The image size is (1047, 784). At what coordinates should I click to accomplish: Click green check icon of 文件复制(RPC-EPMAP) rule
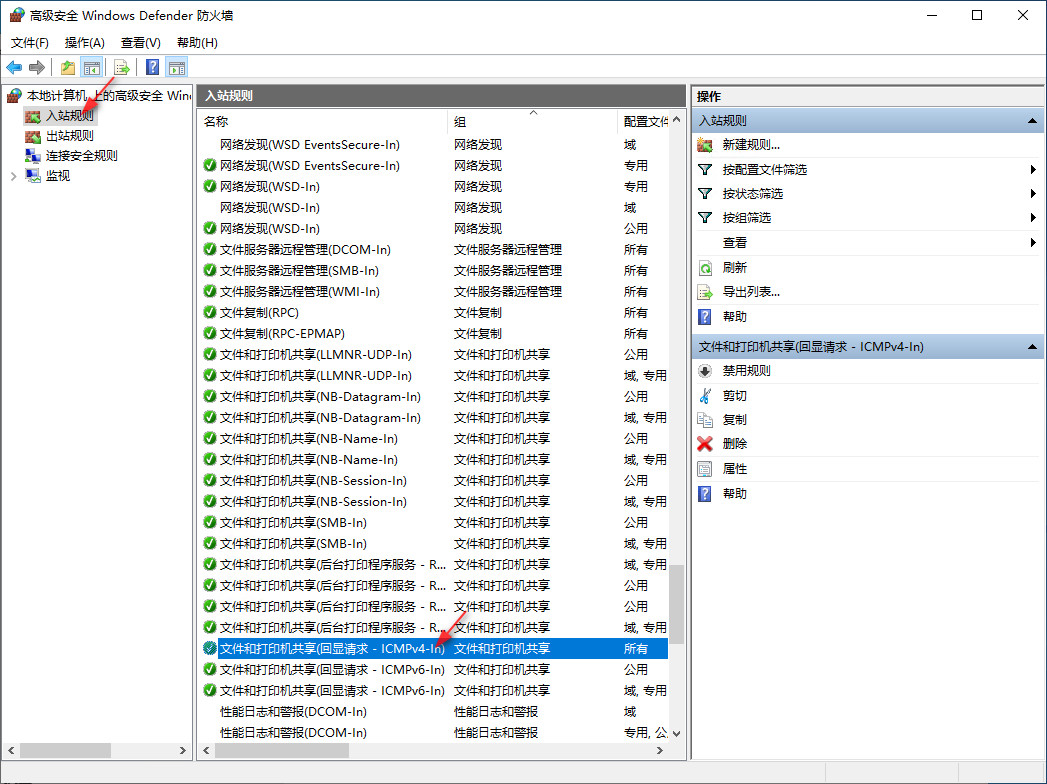[x=210, y=333]
